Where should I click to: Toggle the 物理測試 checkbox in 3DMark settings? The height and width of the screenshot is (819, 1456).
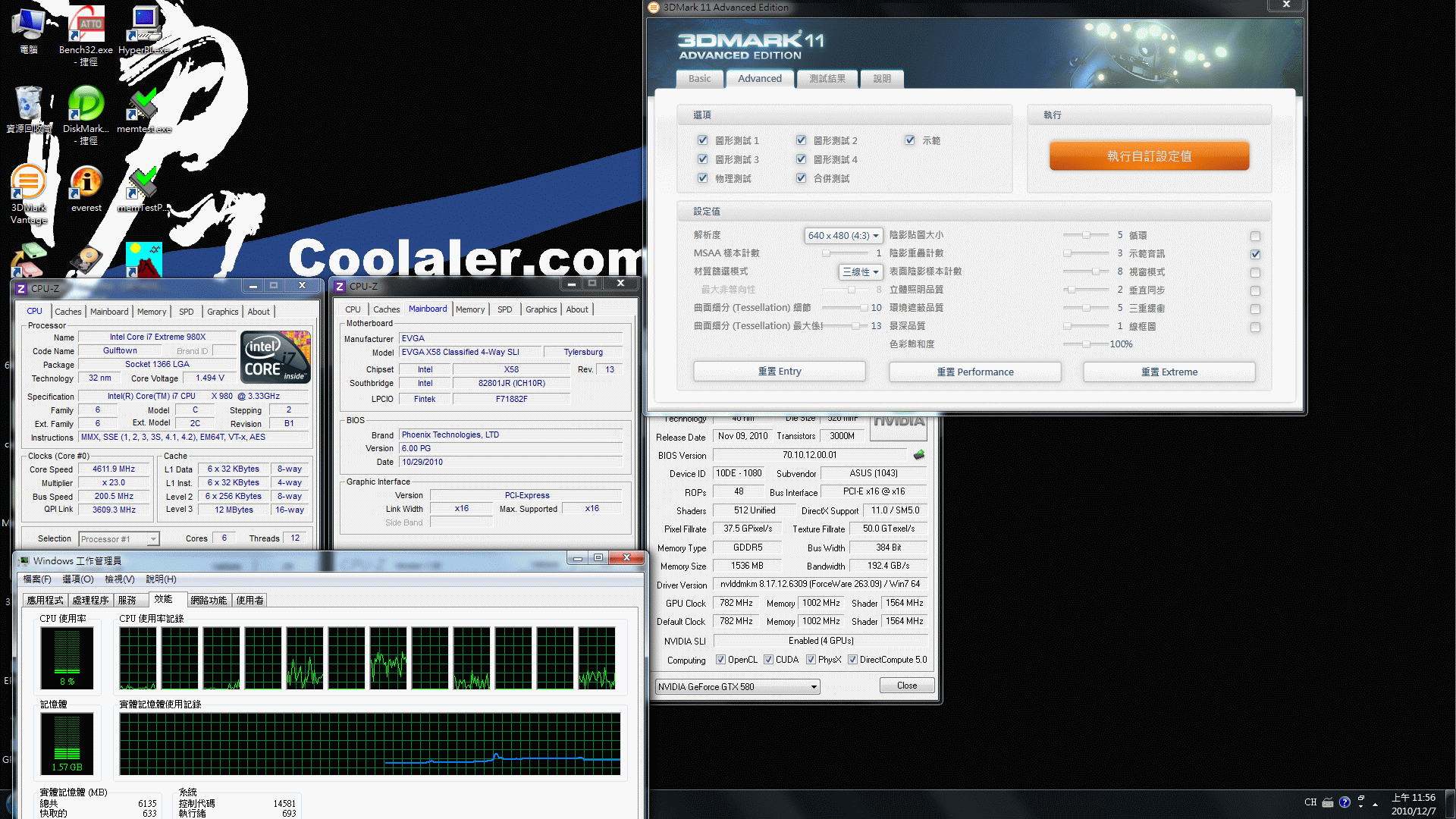(x=702, y=177)
